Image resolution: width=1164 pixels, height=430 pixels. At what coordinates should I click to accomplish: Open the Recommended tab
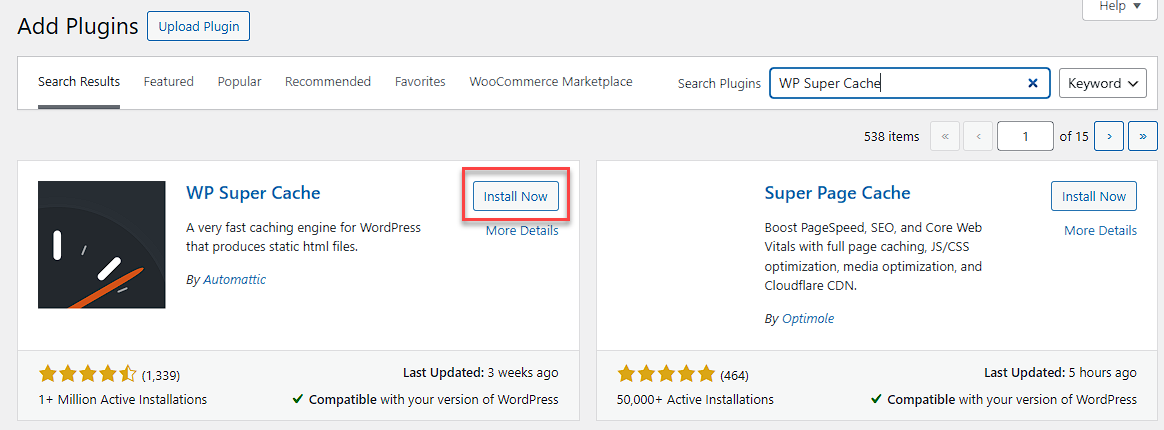tap(328, 82)
